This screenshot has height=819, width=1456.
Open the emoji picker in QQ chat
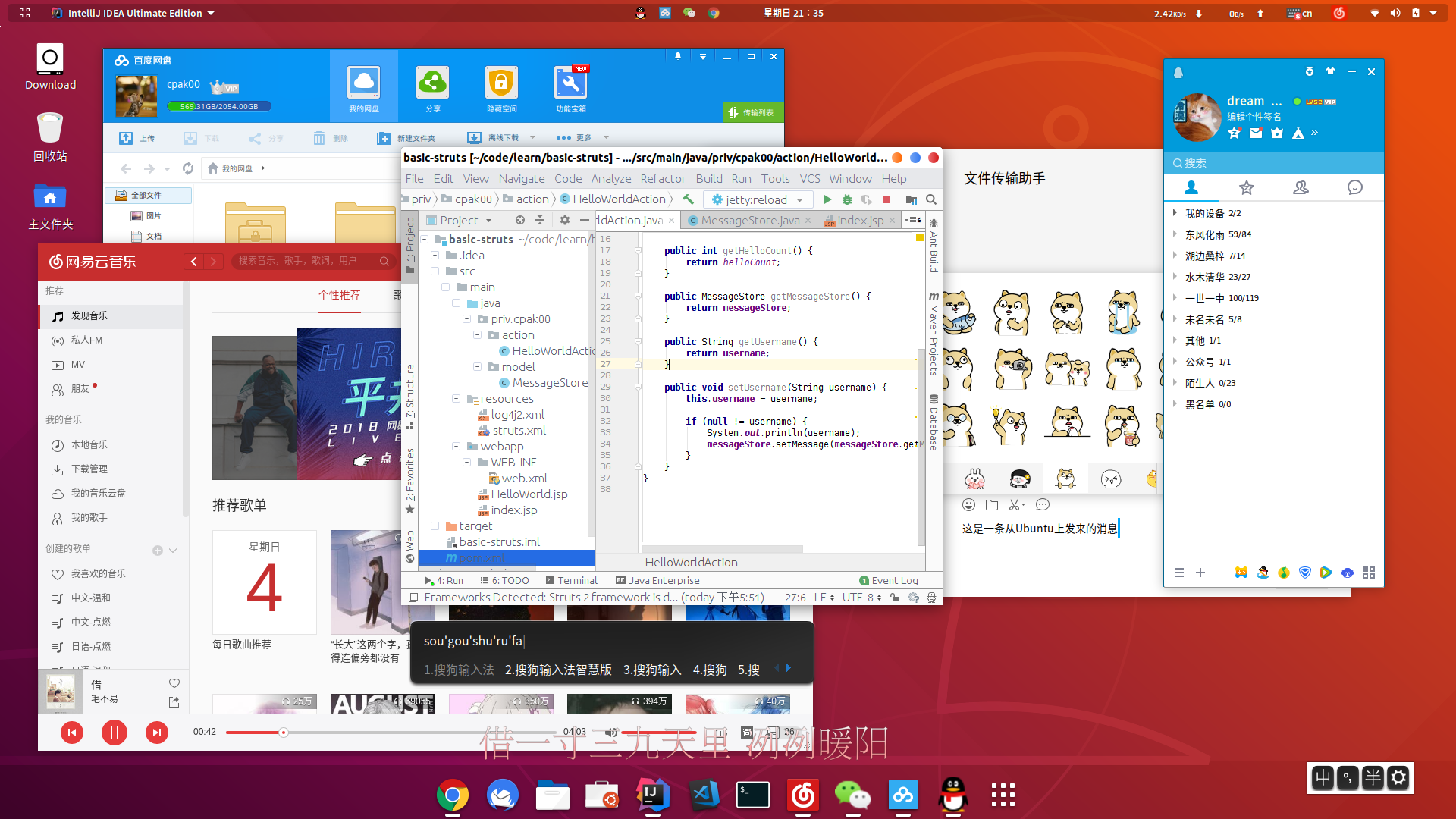[x=968, y=504]
